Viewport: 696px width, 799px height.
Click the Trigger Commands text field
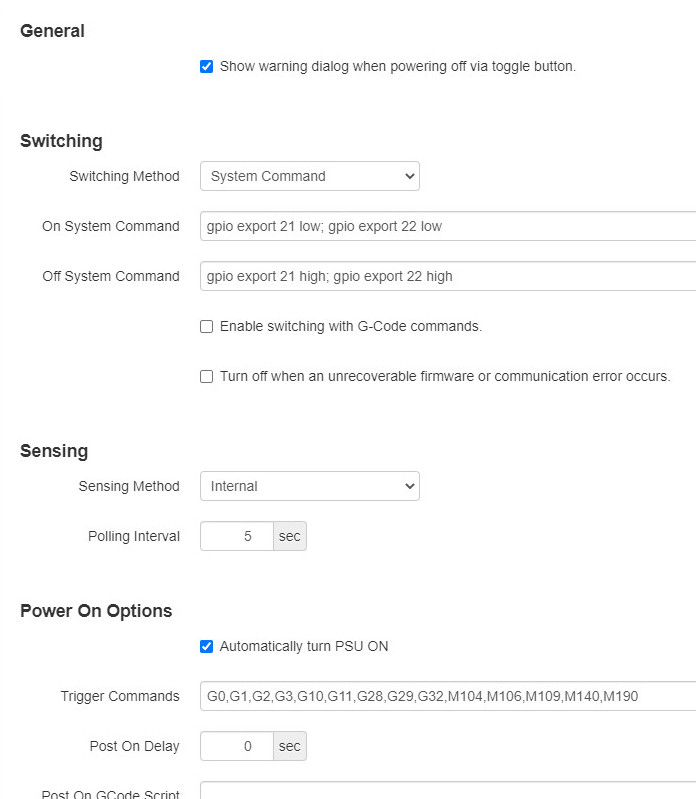447,696
